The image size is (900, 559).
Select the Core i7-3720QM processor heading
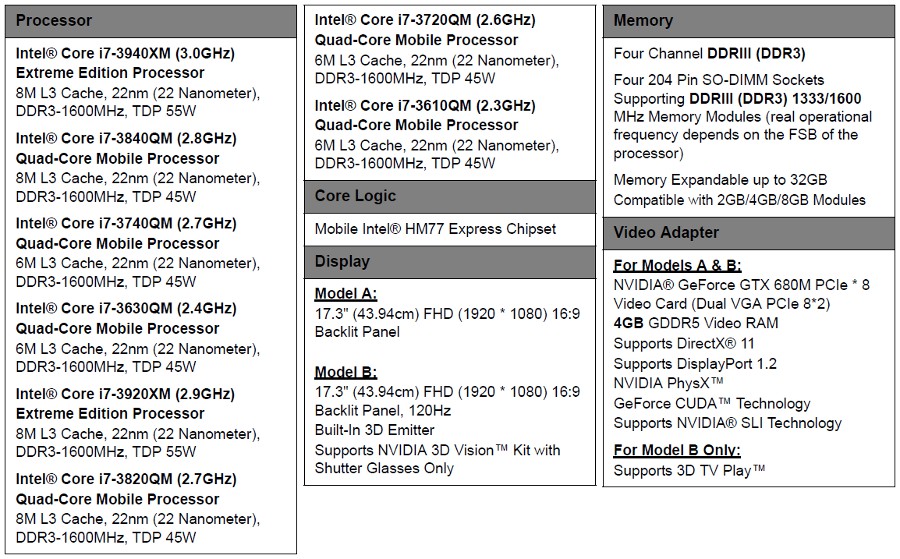[425, 30]
